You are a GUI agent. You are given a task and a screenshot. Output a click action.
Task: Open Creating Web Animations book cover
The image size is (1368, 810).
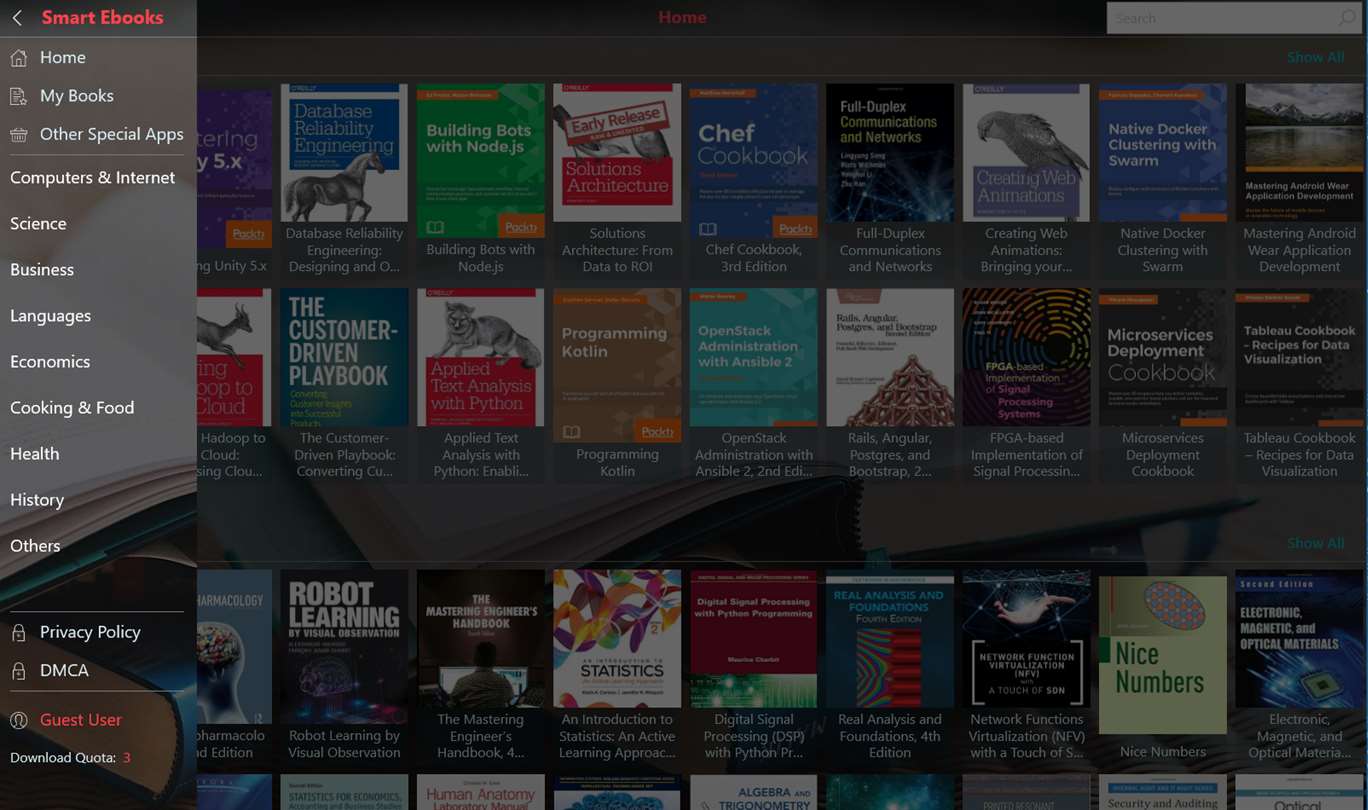[x=1026, y=153]
